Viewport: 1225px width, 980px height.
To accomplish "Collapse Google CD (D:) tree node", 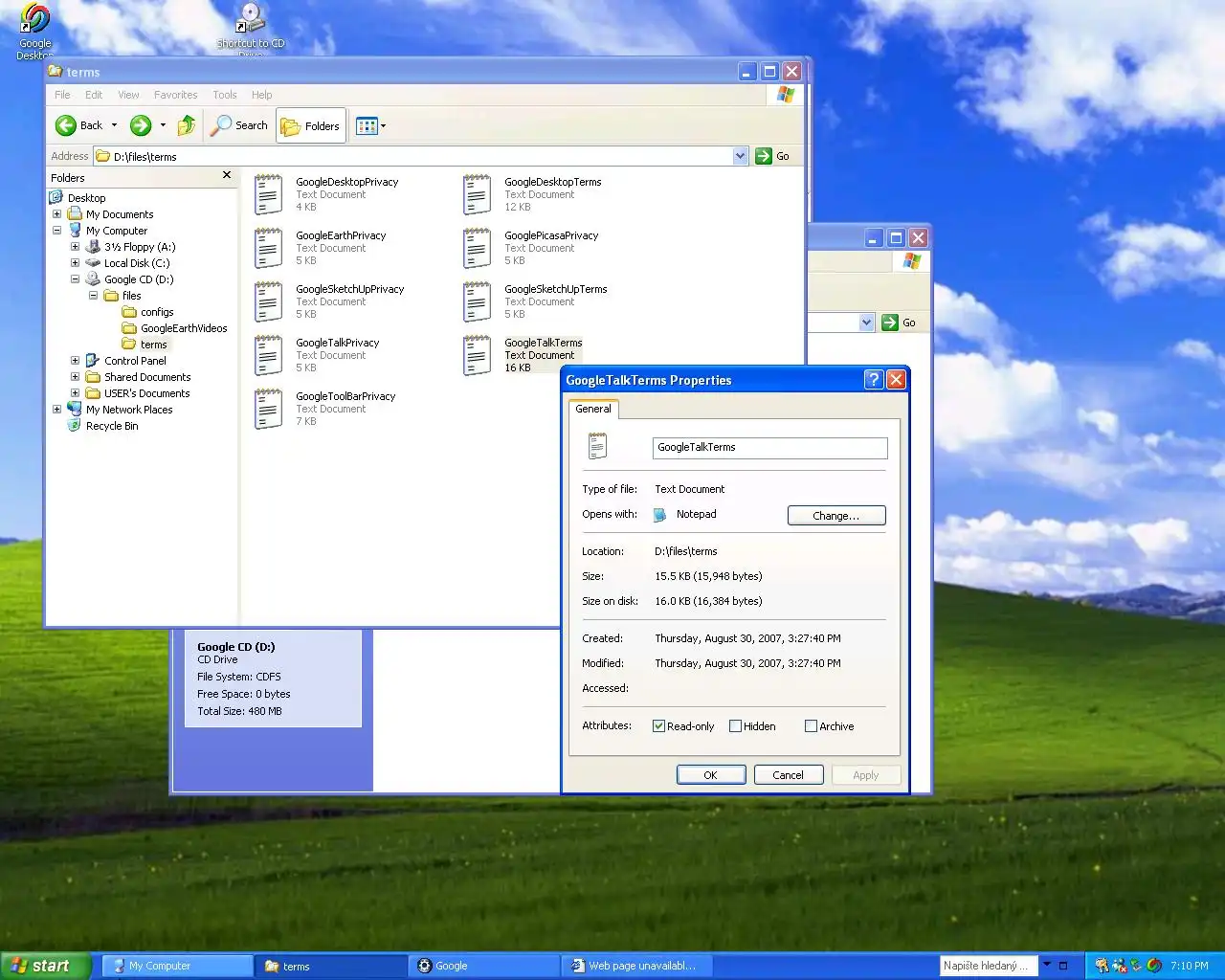I will (75, 279).
